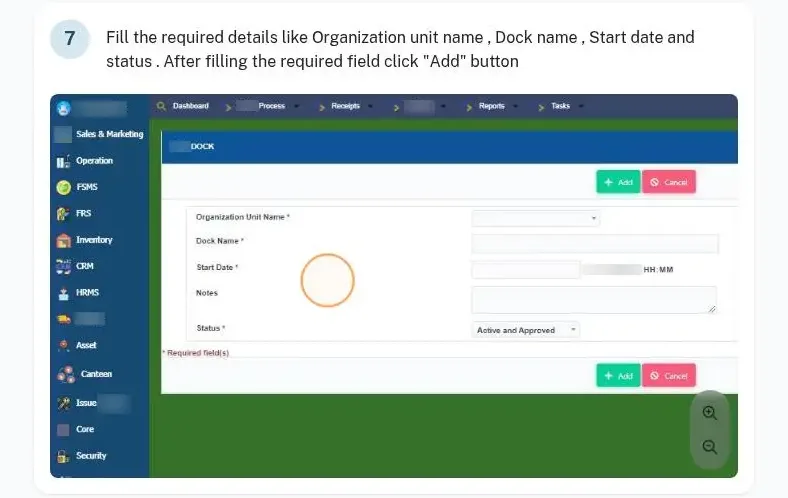The image size is (788, 498).
Task: Focus the Dock Name input field
Action: (595, 244)
